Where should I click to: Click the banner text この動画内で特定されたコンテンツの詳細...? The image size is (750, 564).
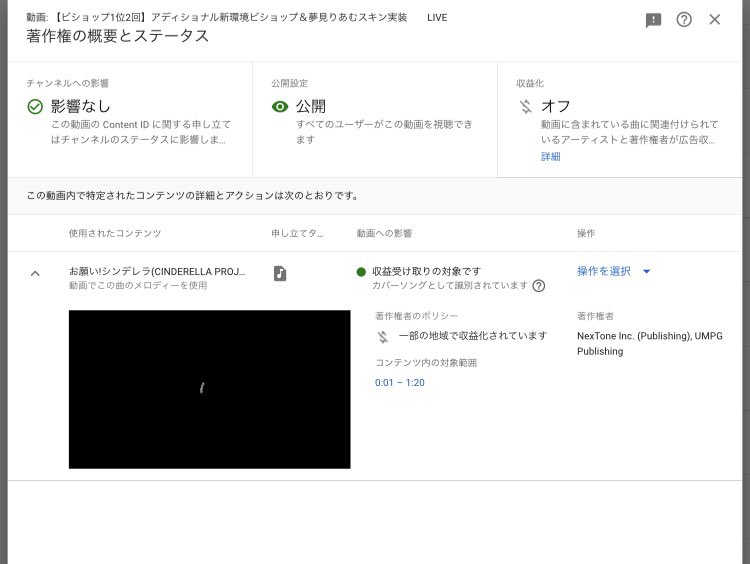pos(192,196)
